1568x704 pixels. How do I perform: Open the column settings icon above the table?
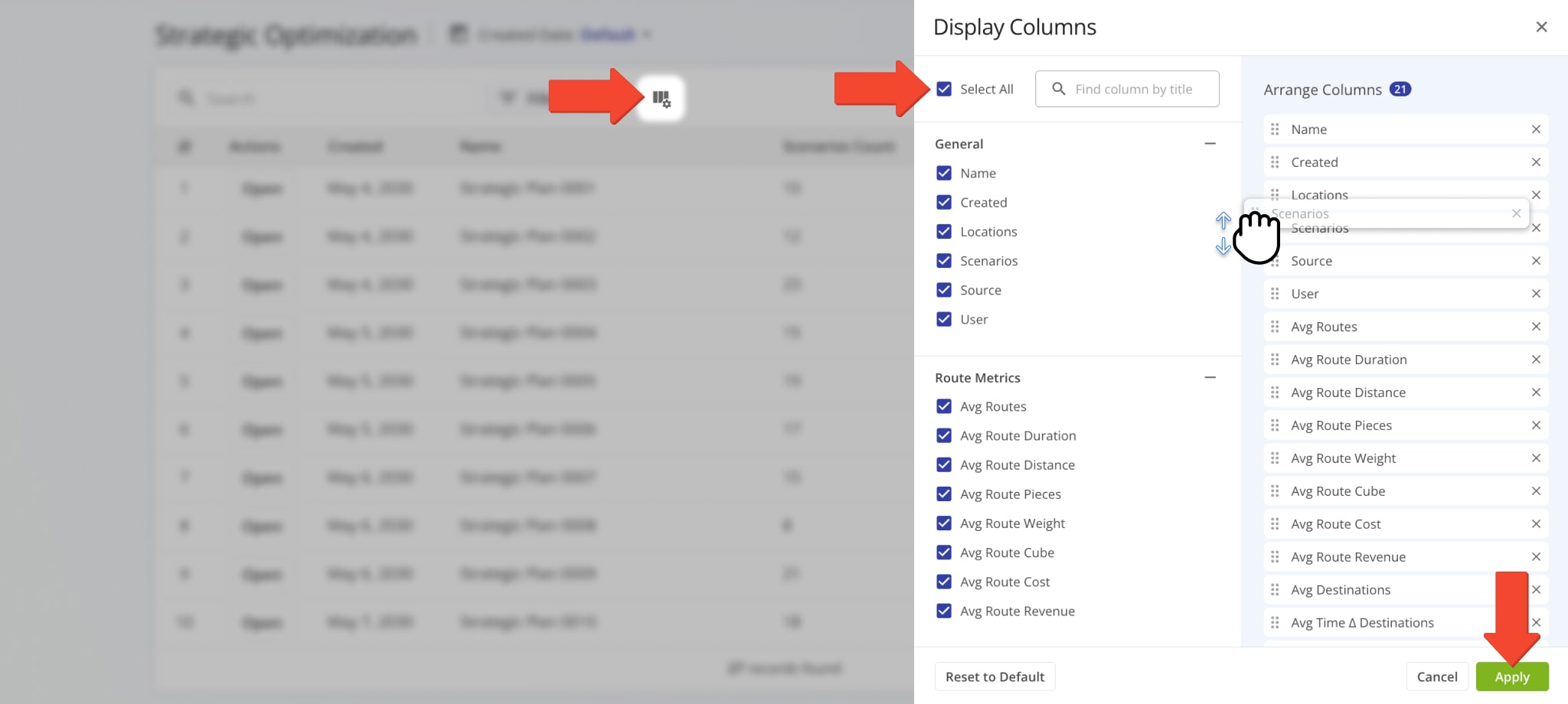pos(661,98)
